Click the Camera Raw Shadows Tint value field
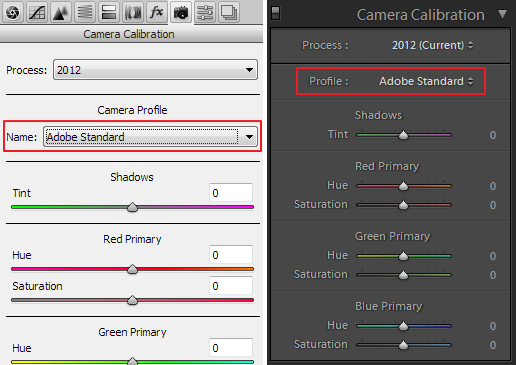 point(231,193)
